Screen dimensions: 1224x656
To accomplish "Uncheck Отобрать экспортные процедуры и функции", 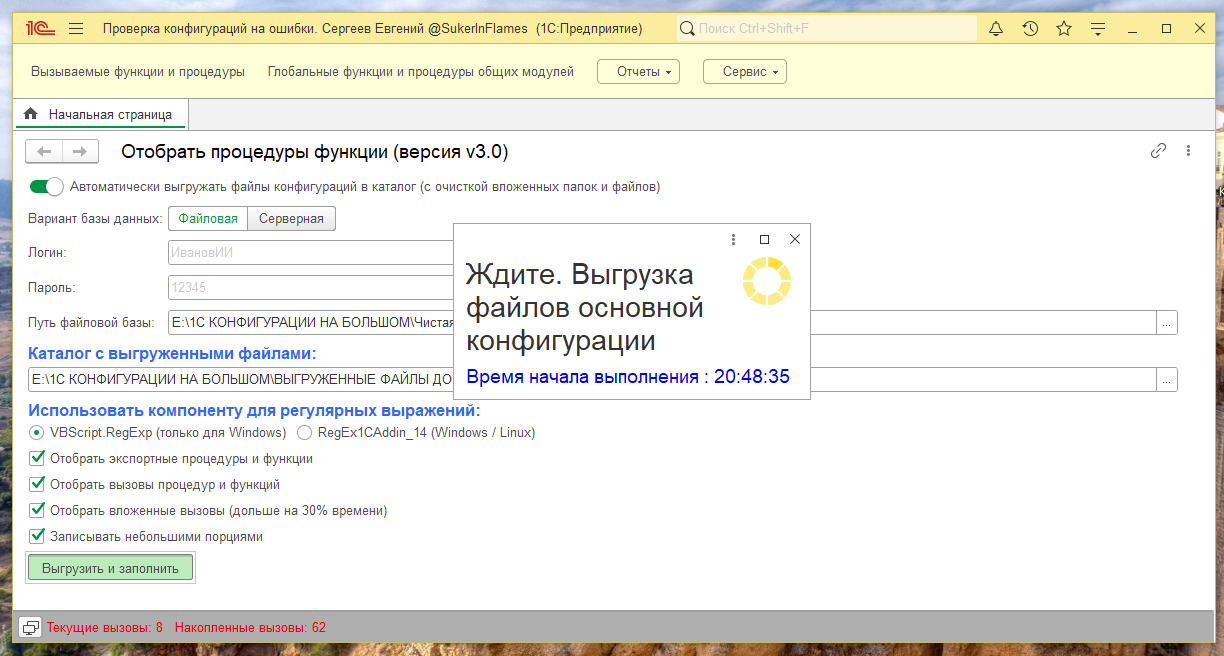I will coord(37,458).
